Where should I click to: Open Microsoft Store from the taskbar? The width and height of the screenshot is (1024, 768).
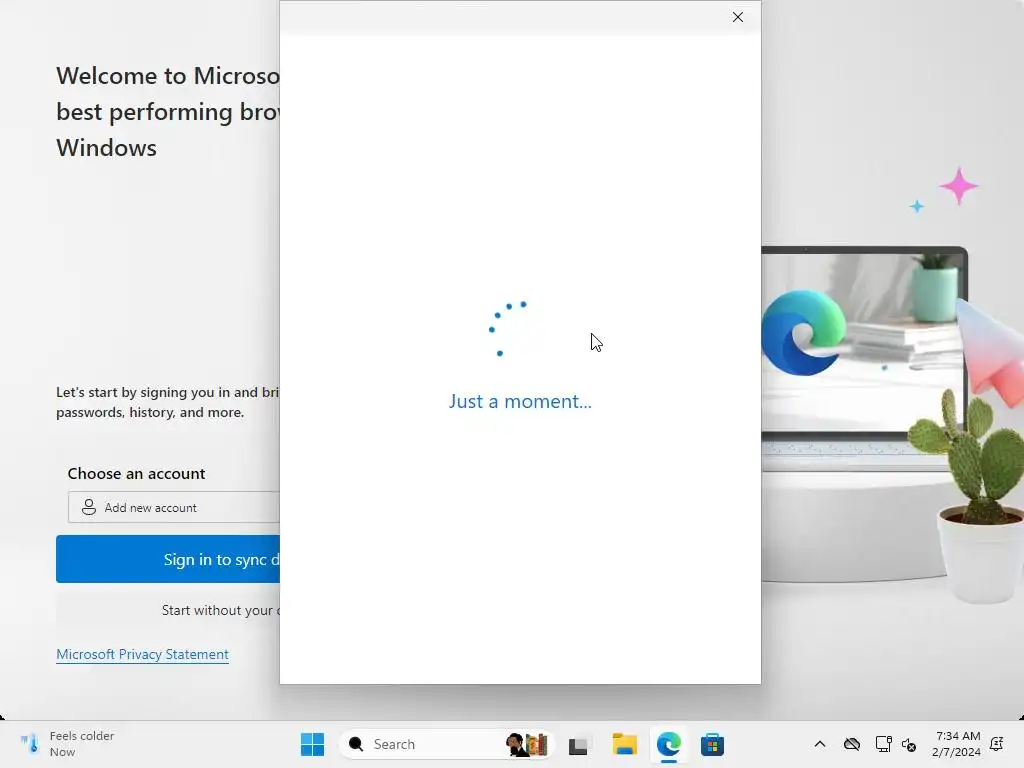(712, 744)
